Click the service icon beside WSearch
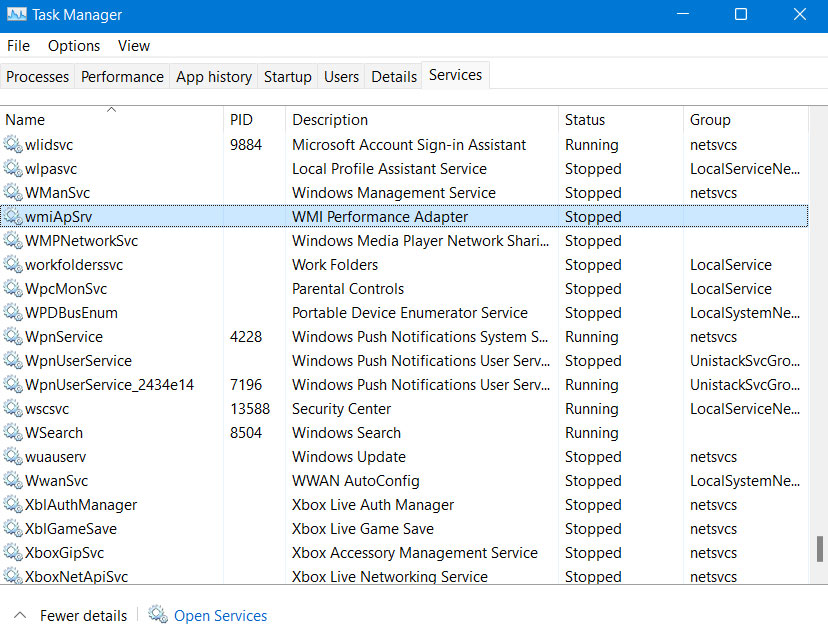The width and height of the screenshot is (828, 641). point(13,432)
